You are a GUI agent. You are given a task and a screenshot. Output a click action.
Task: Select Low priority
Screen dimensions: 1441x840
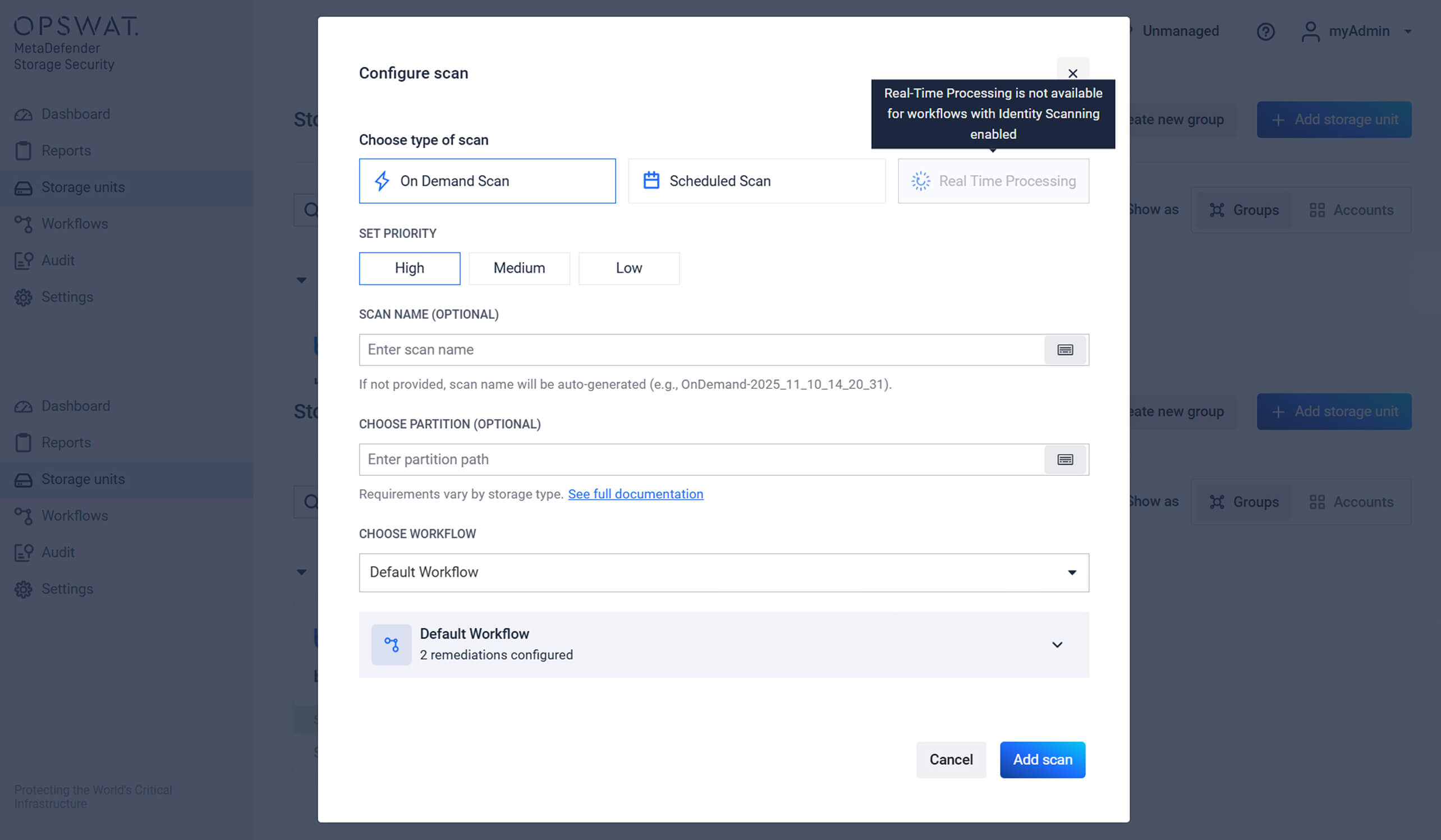[628, 268]
